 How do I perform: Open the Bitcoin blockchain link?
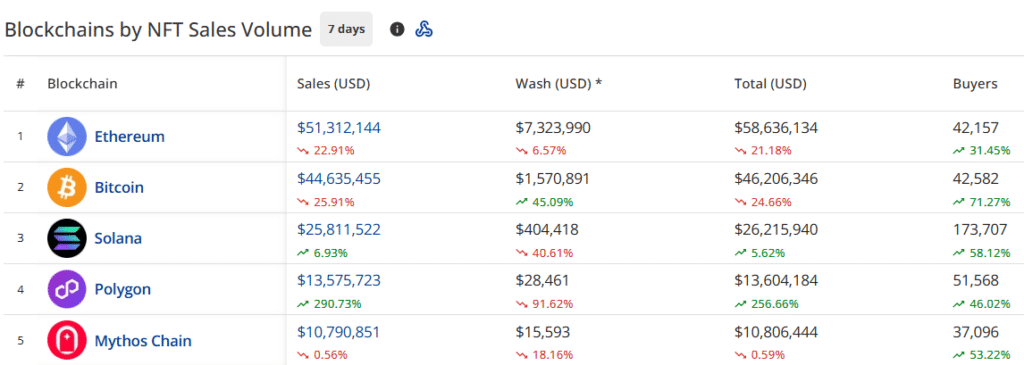point(119,188)
